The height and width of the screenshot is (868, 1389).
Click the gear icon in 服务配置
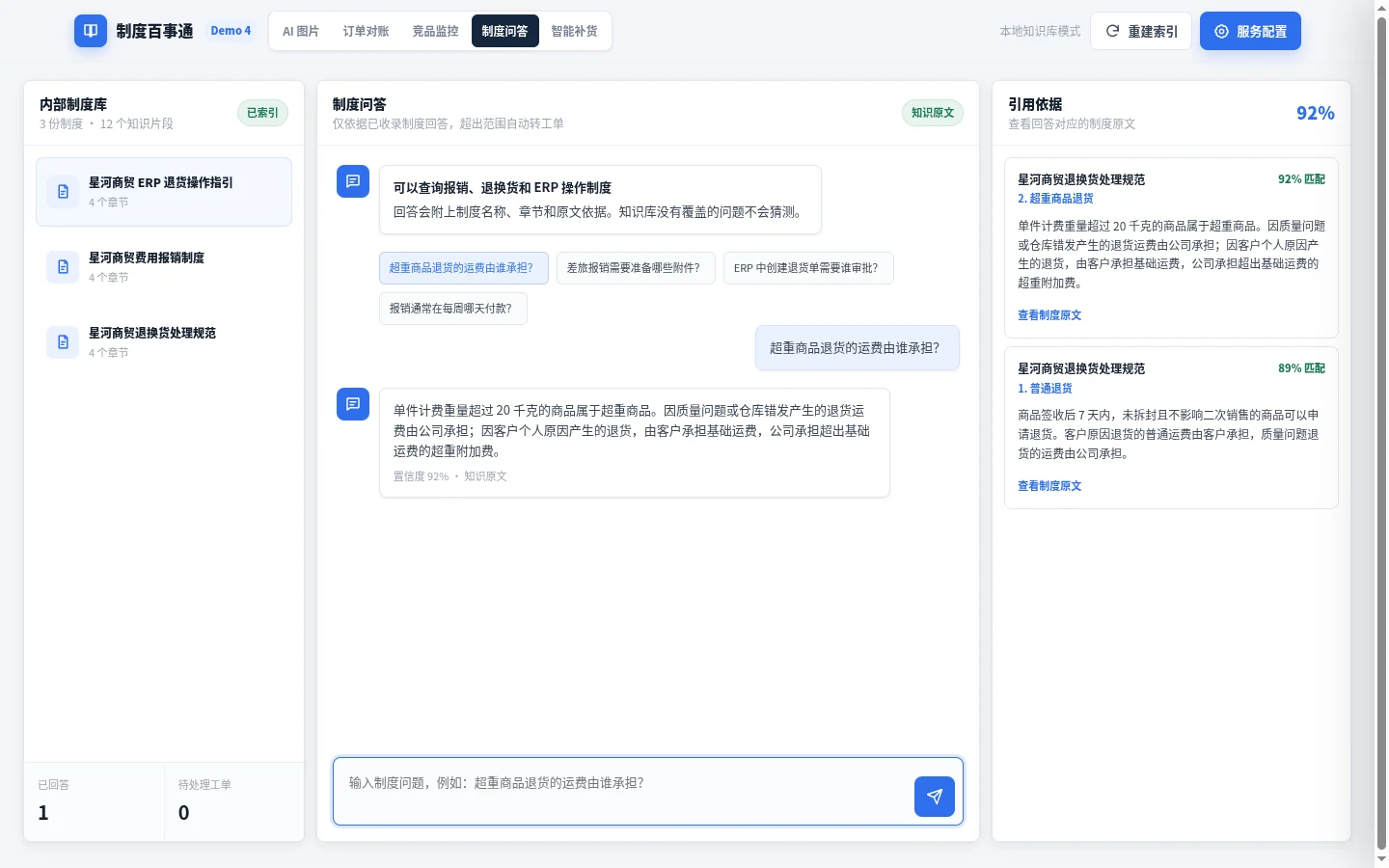pos(1221,31)
